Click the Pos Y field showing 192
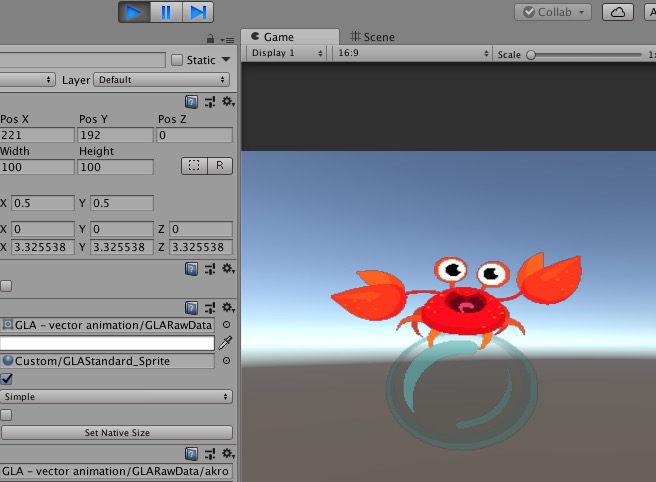Image resolution: width=656 pixels, height=482 pixels. click(x=115, y=135)
